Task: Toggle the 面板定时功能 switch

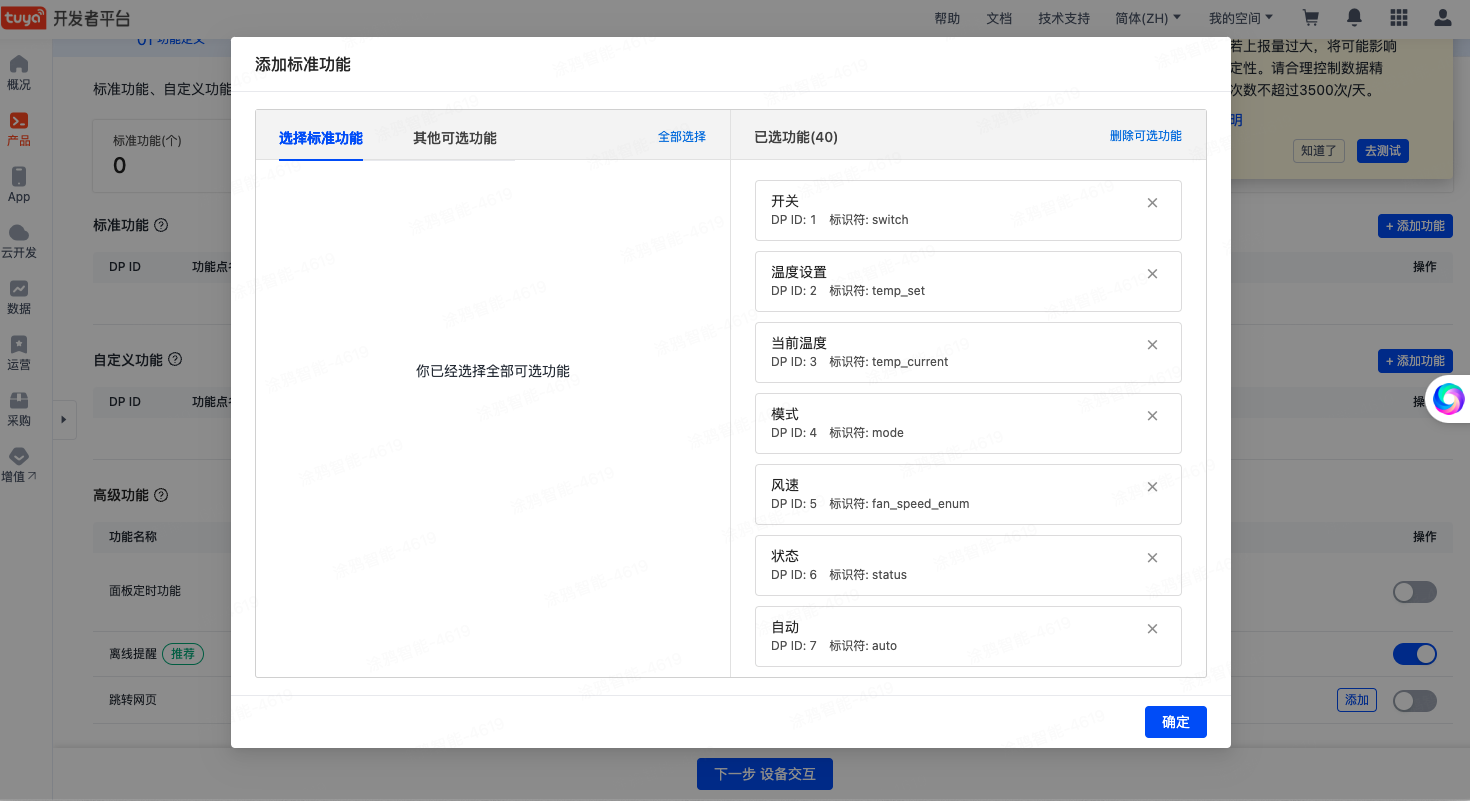Action: 1414,592
